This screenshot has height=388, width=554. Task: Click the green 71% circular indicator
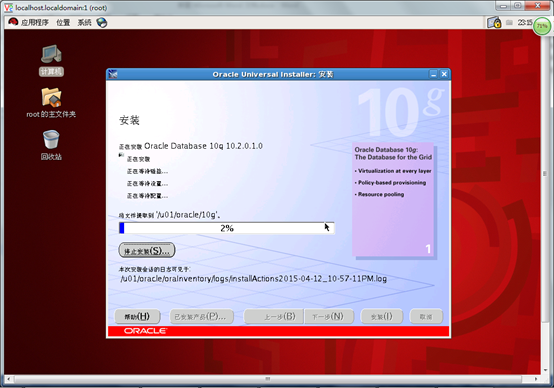coord(542,26)
